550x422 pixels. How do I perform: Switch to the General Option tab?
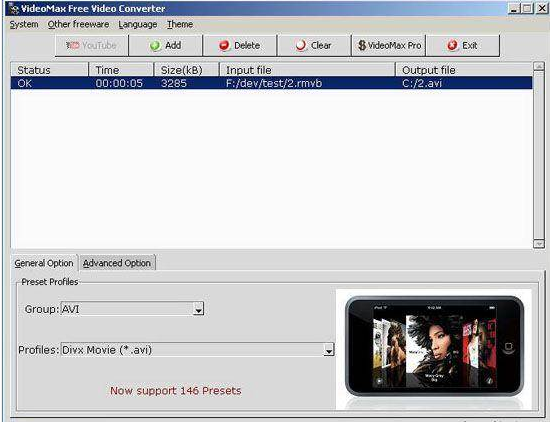pos(44,263)
